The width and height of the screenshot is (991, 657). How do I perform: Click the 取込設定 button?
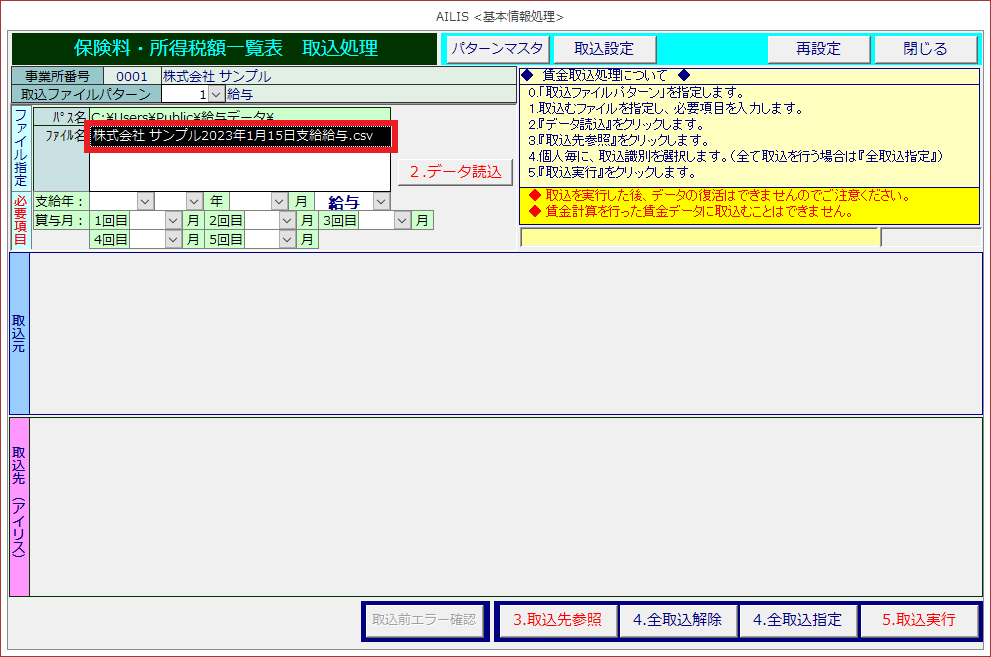coord(603,49)
